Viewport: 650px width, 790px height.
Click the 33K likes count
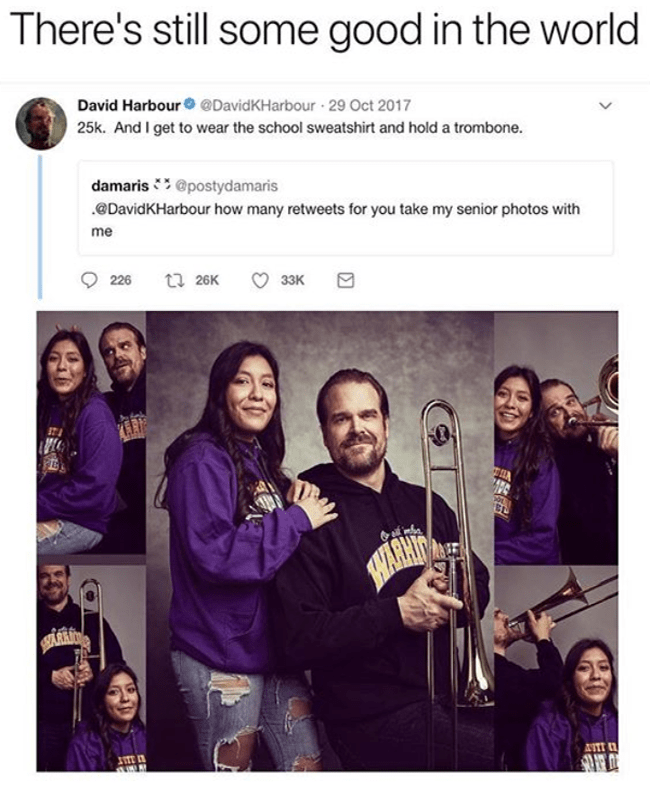tap(292, 282)
